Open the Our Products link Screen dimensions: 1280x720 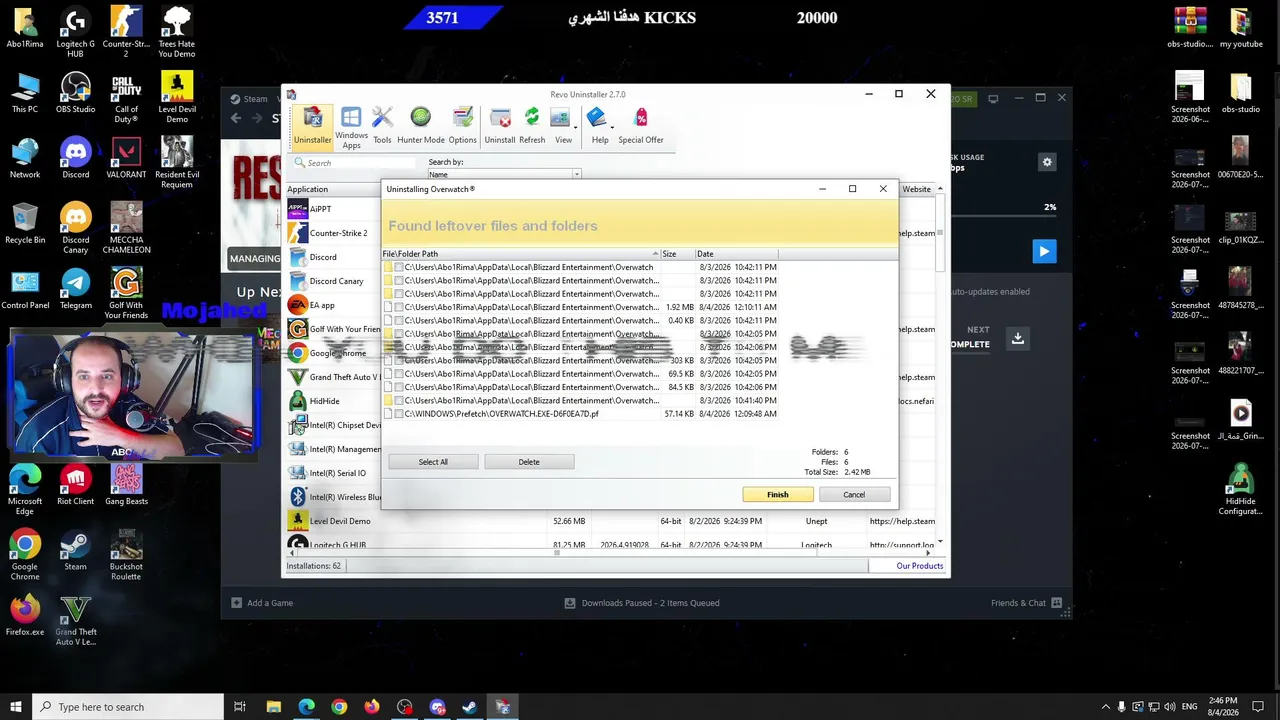click(920, 566)
